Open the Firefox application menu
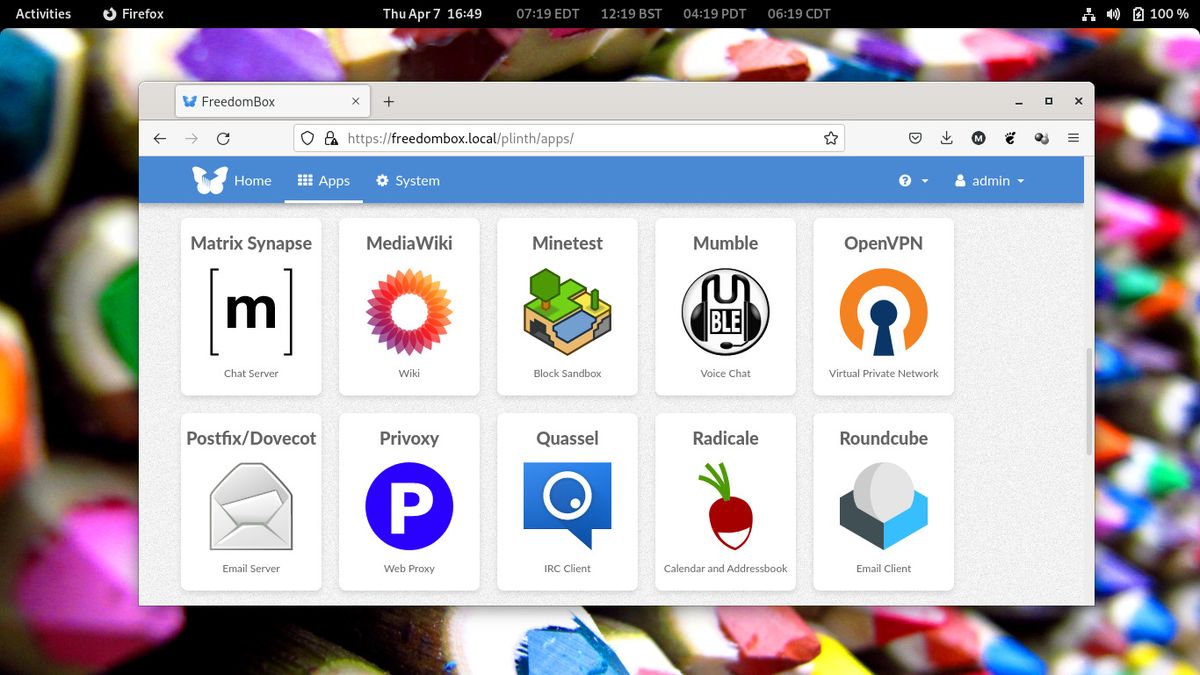Viewport: 1200px width, 675px height. point(1073,138)
